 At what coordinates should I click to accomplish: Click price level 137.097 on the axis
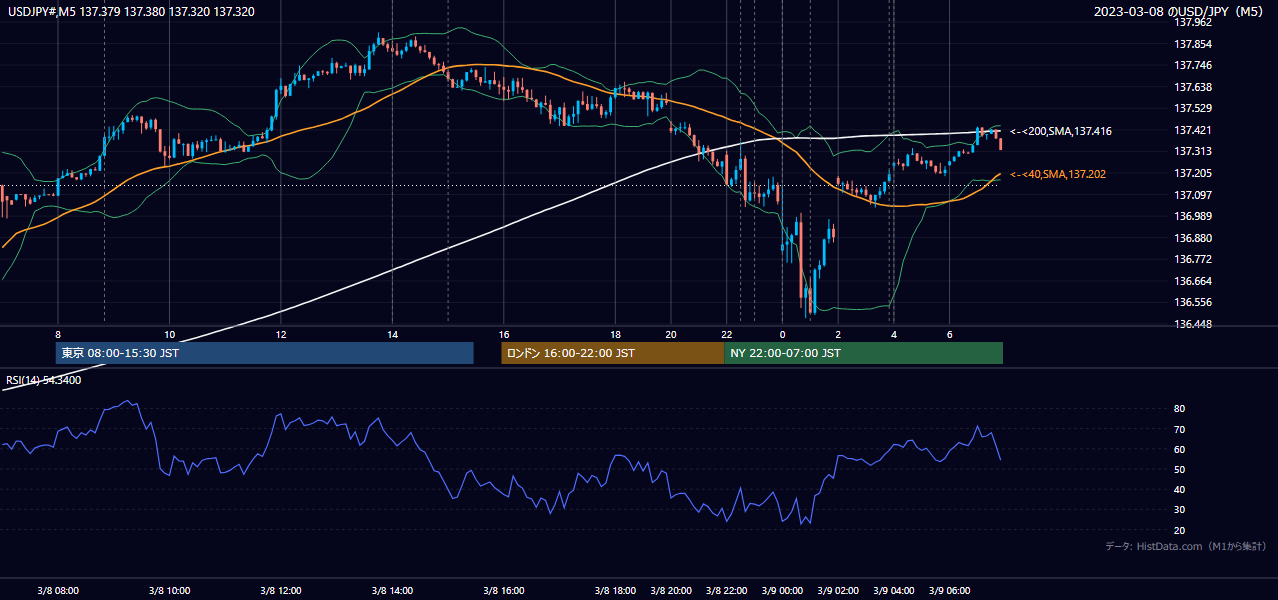pyautogui.click(x=1193, y=195)
